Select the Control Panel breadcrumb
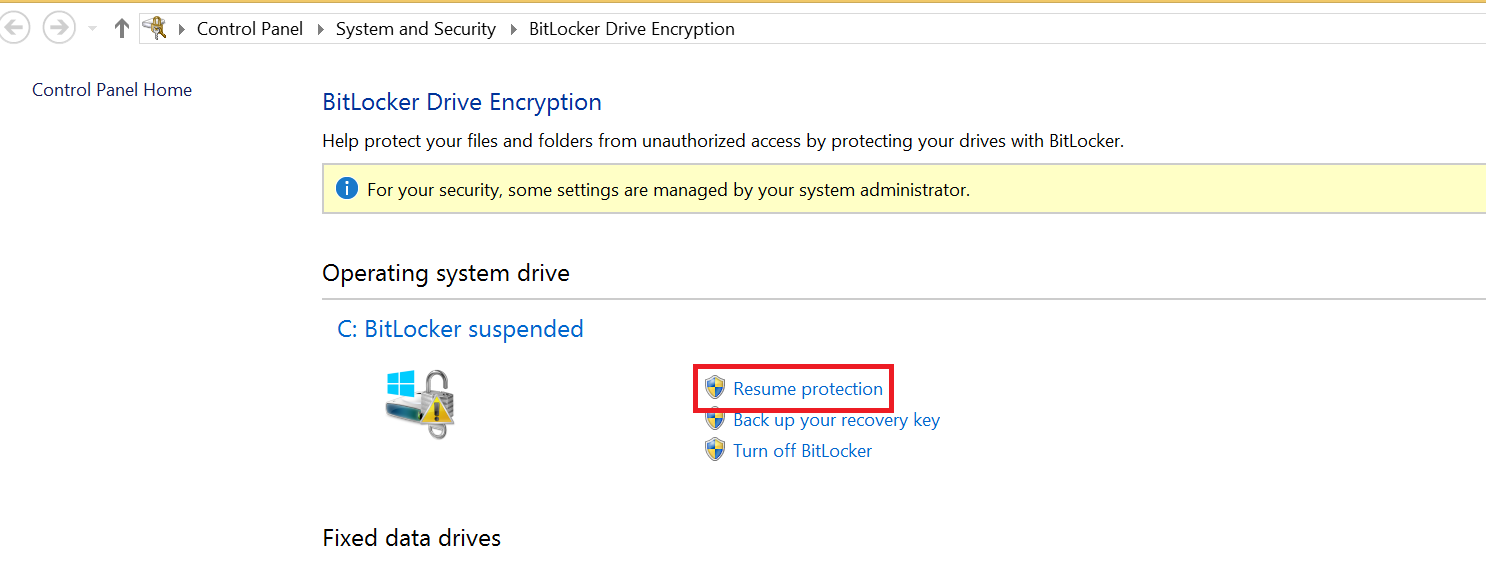Screen dimensions: 1486x563 click(250, 29)
